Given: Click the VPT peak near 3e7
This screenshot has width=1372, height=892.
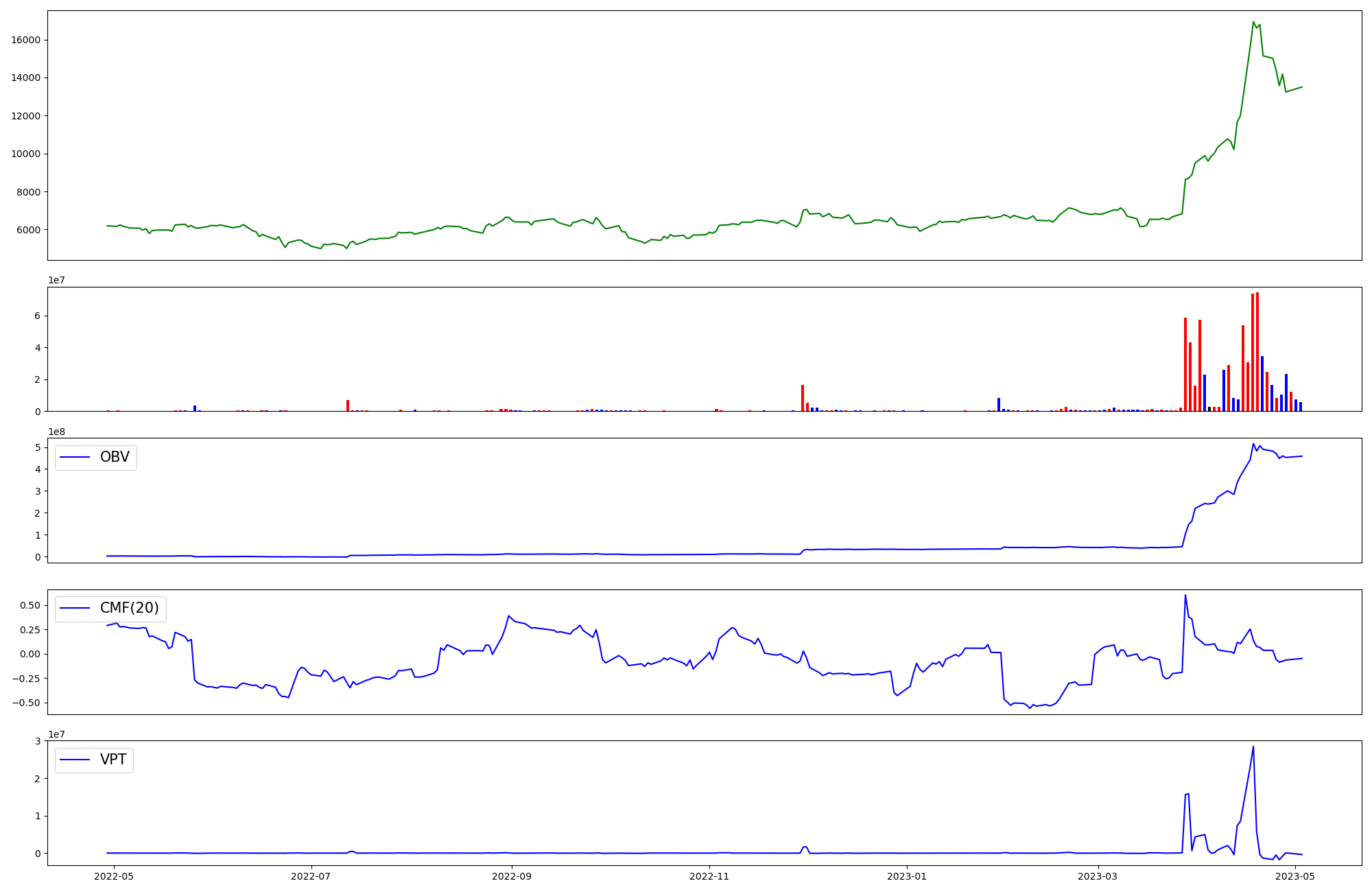Looking at the screenshot, I should point(1253,747).
